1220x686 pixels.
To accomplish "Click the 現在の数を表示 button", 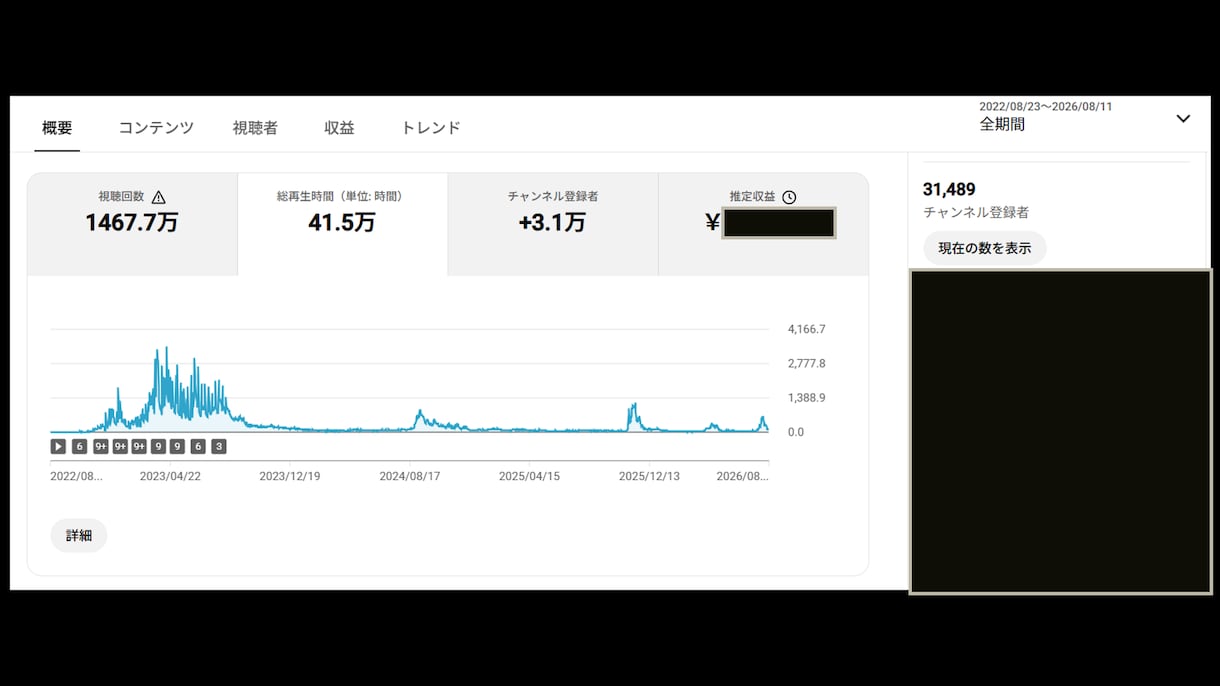I will pyautogui.click(x=985, y=248).
